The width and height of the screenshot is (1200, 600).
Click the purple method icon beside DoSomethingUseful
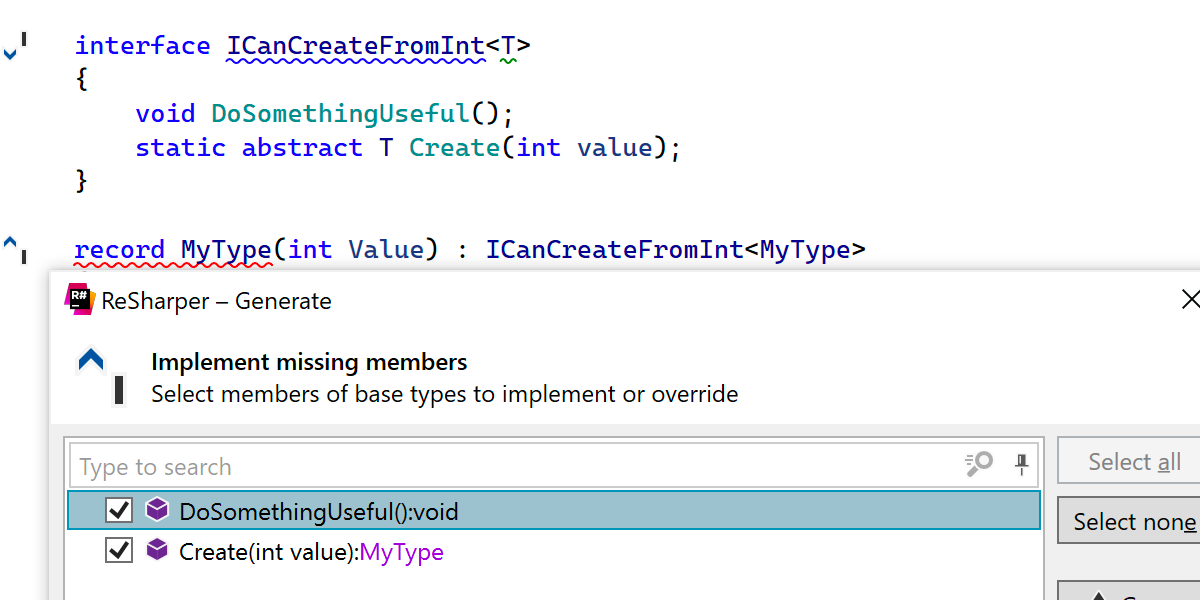pos(157,510)
